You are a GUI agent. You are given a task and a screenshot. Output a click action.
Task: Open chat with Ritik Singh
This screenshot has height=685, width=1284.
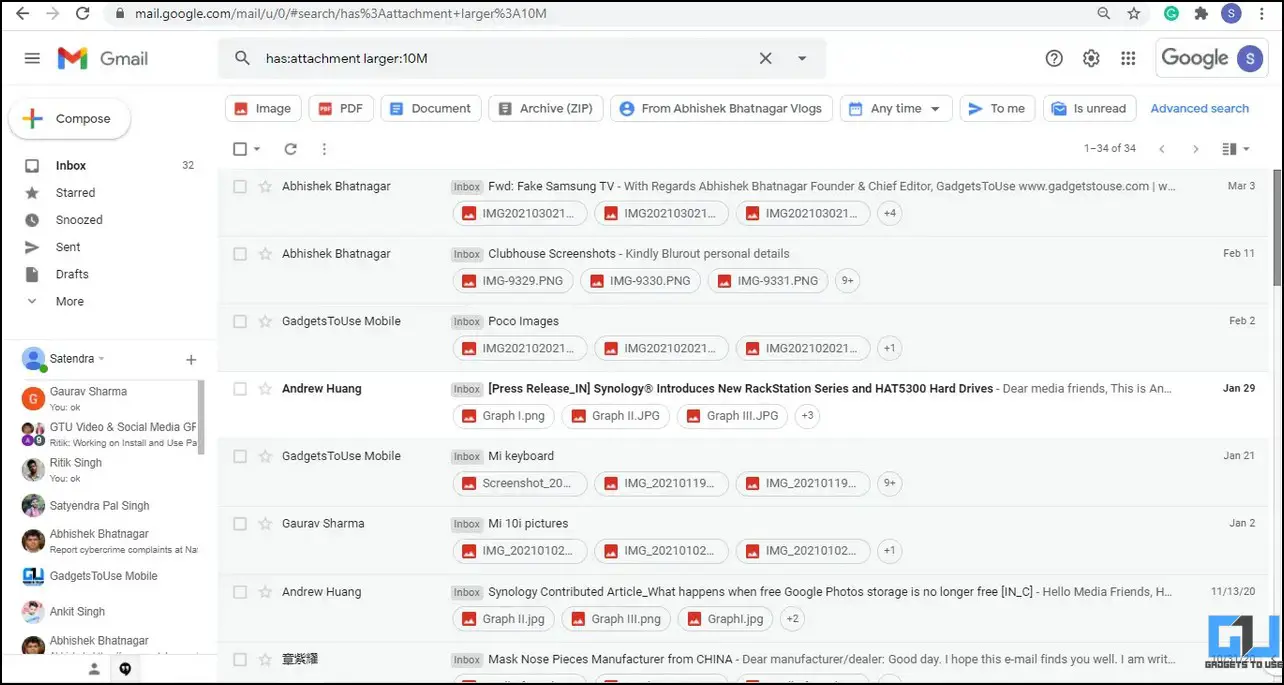110,470
